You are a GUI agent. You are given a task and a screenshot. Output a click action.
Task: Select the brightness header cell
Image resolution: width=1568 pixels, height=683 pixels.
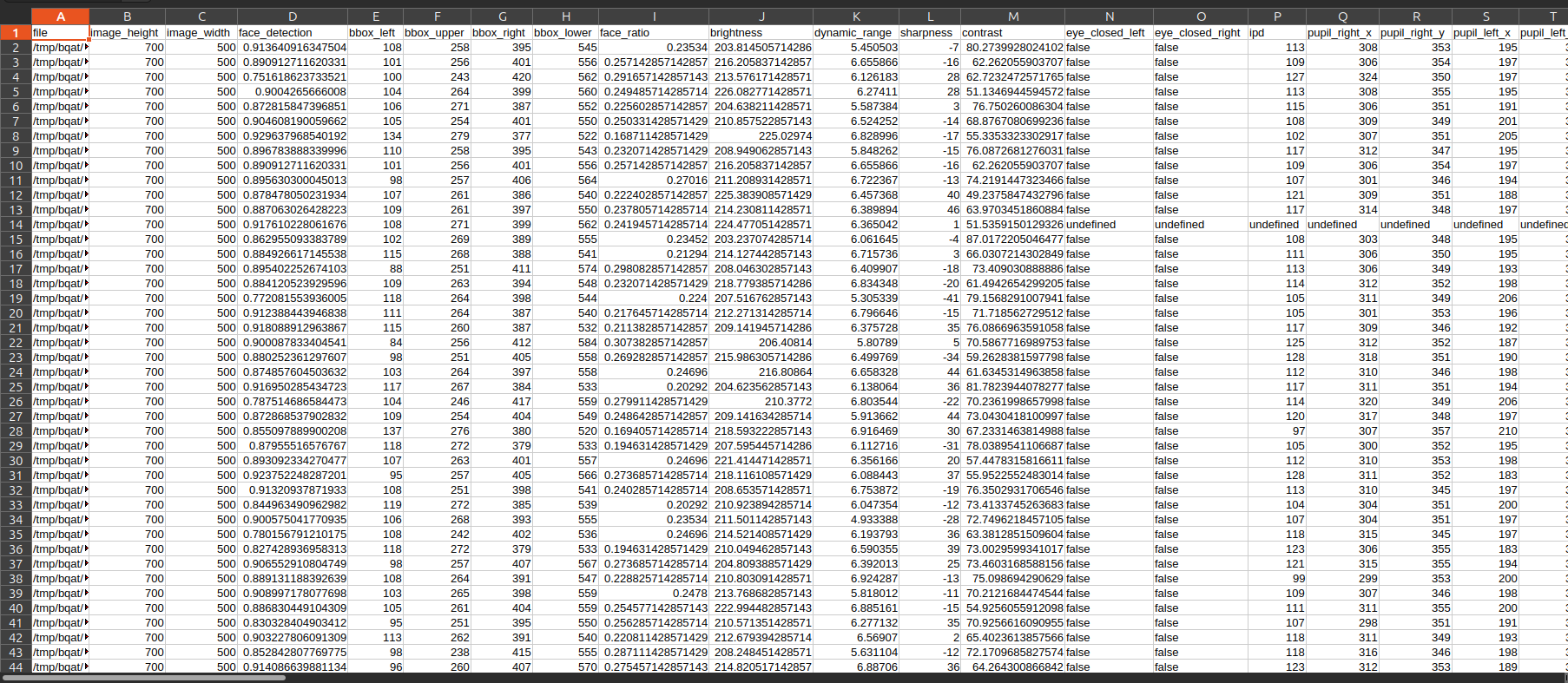(761, 33)
